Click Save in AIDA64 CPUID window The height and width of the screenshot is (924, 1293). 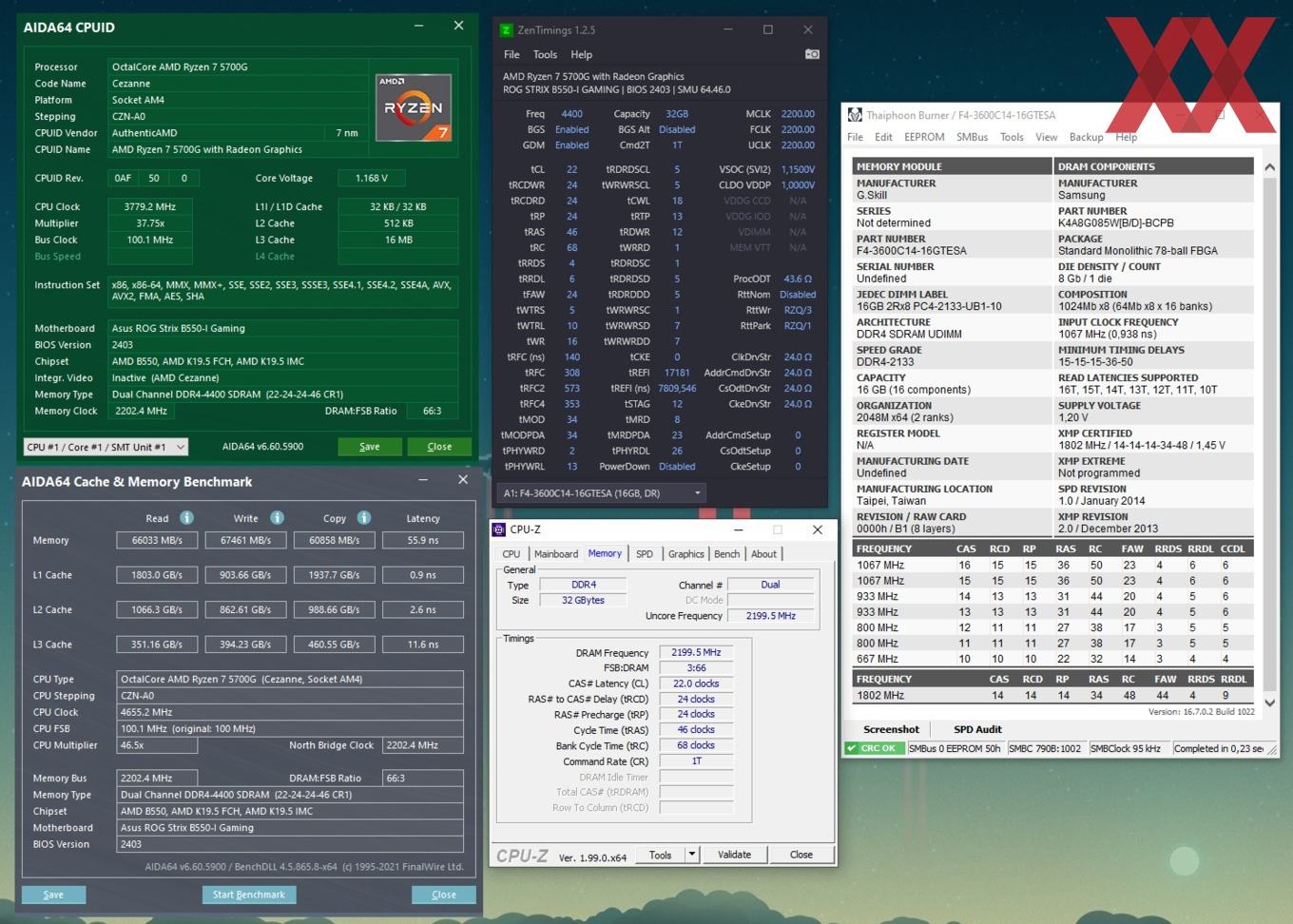[x=370, y=447]
